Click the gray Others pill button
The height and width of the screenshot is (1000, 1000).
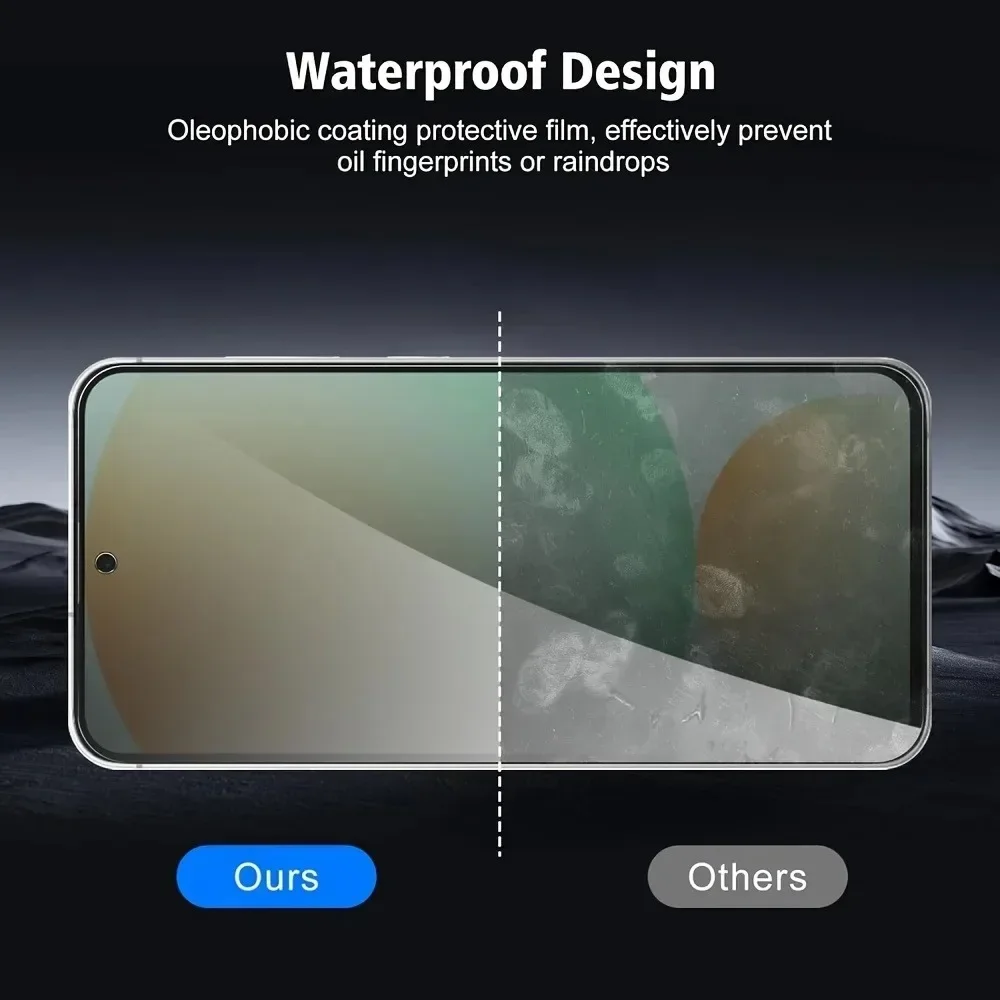(x=747, y=876)
